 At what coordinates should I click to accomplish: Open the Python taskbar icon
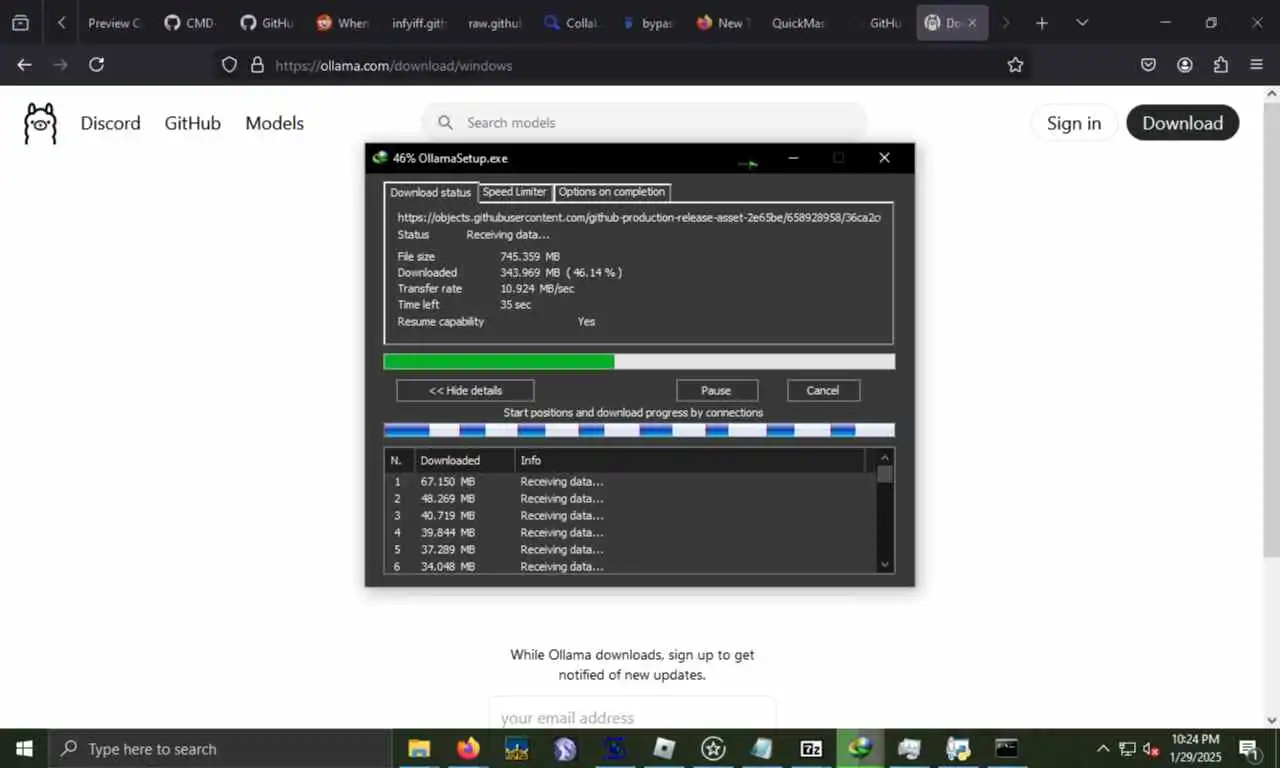958,748
